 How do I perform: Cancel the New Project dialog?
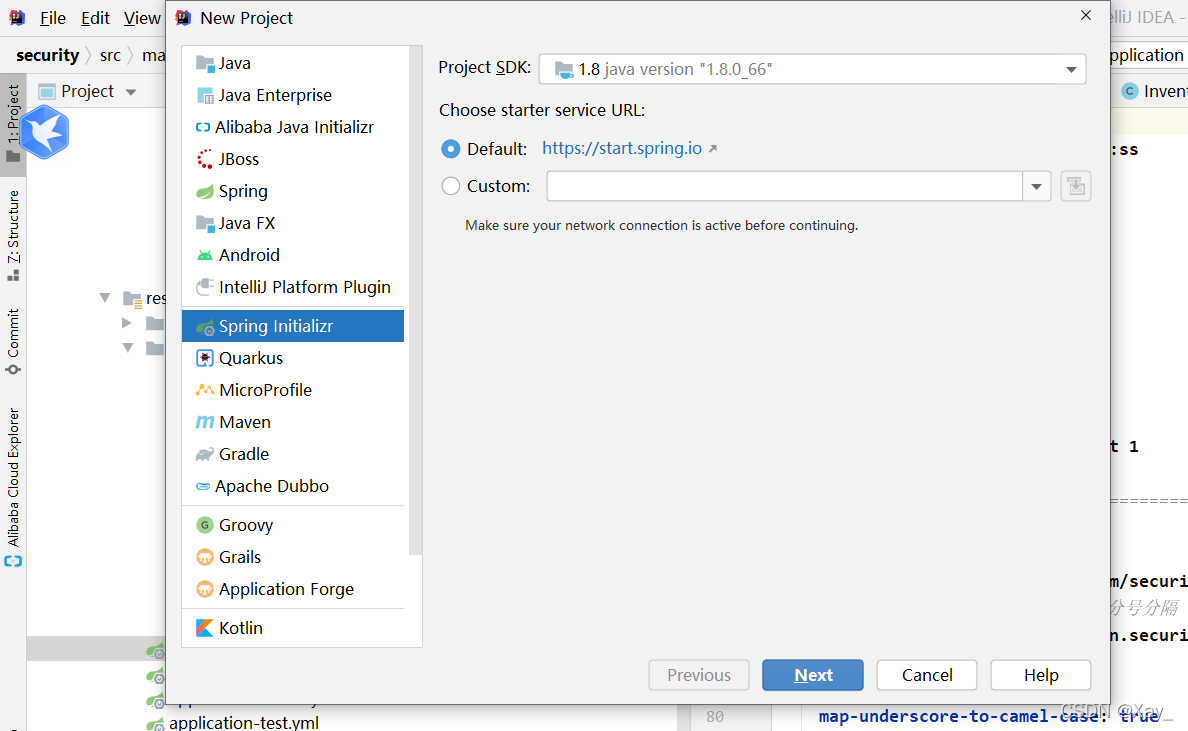927,675
